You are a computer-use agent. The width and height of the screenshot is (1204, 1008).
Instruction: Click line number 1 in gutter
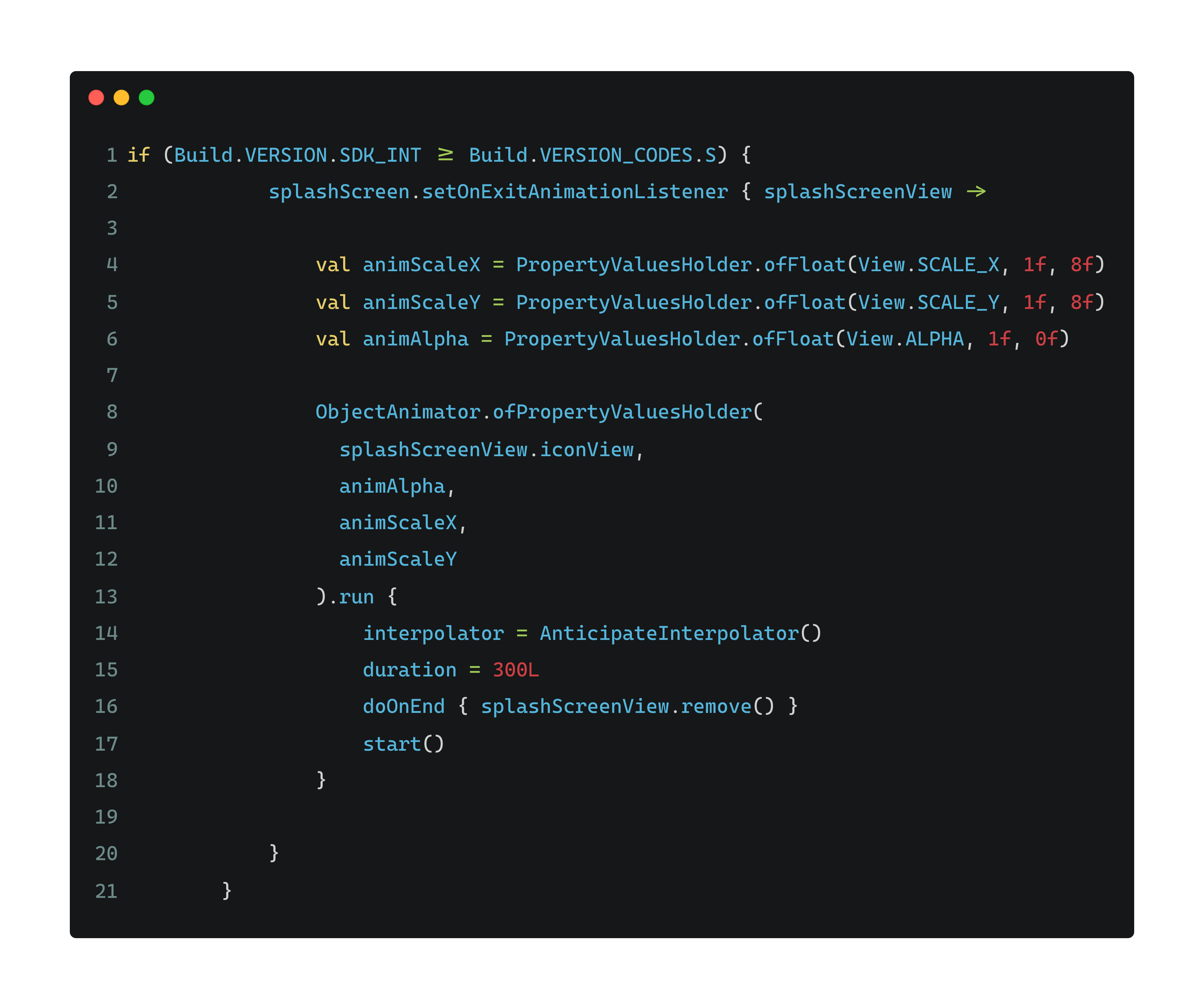point(112,155)
